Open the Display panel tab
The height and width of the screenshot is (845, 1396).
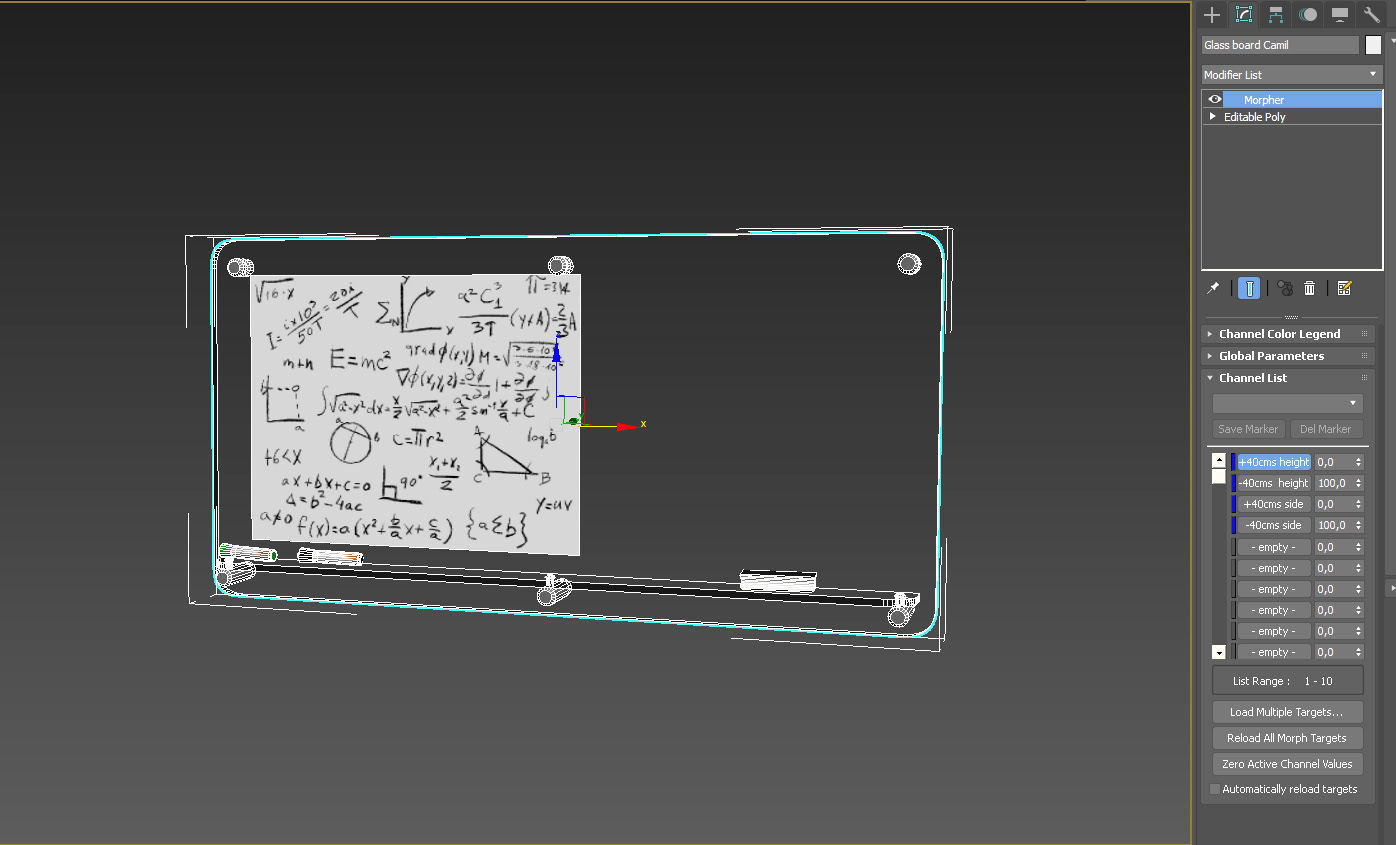tap(1340, 14)
